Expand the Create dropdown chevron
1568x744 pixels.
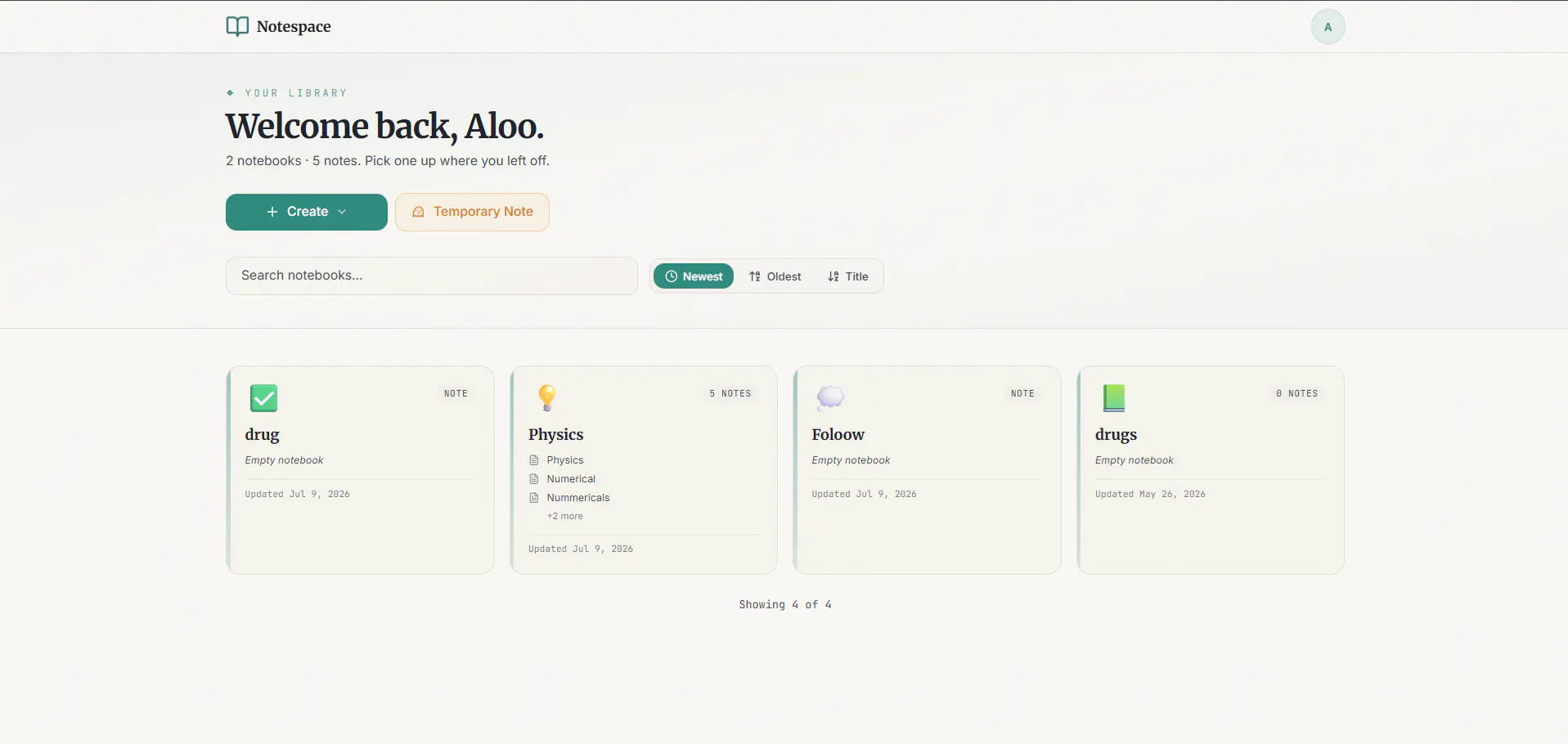click(342, 212)
